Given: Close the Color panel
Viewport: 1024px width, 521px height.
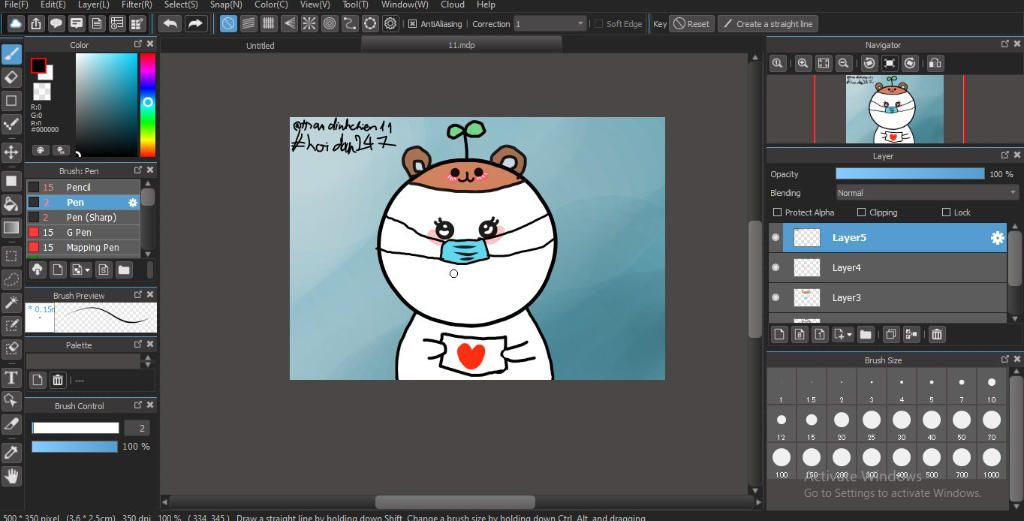Looking at the screenshot, I should (x=150, y=44).
